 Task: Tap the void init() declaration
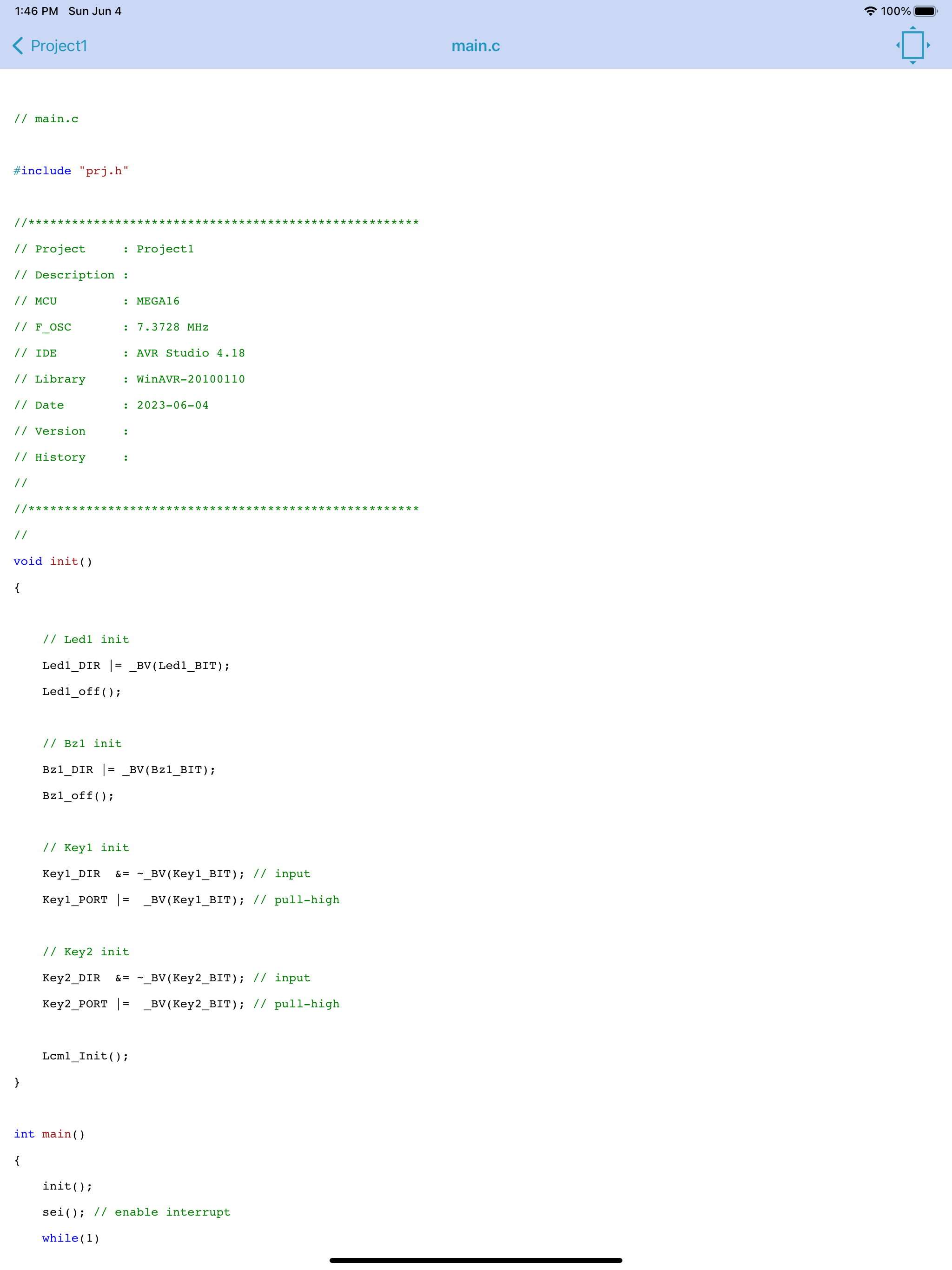[53, 562]
